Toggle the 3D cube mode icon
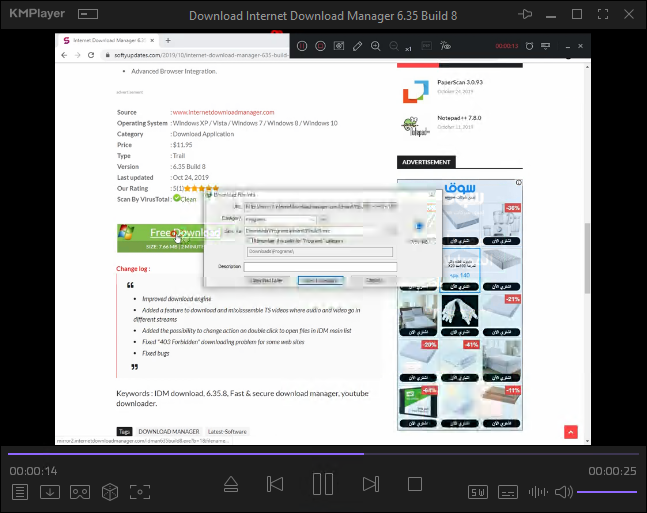 pyautogui.click(x=110, y=492)
